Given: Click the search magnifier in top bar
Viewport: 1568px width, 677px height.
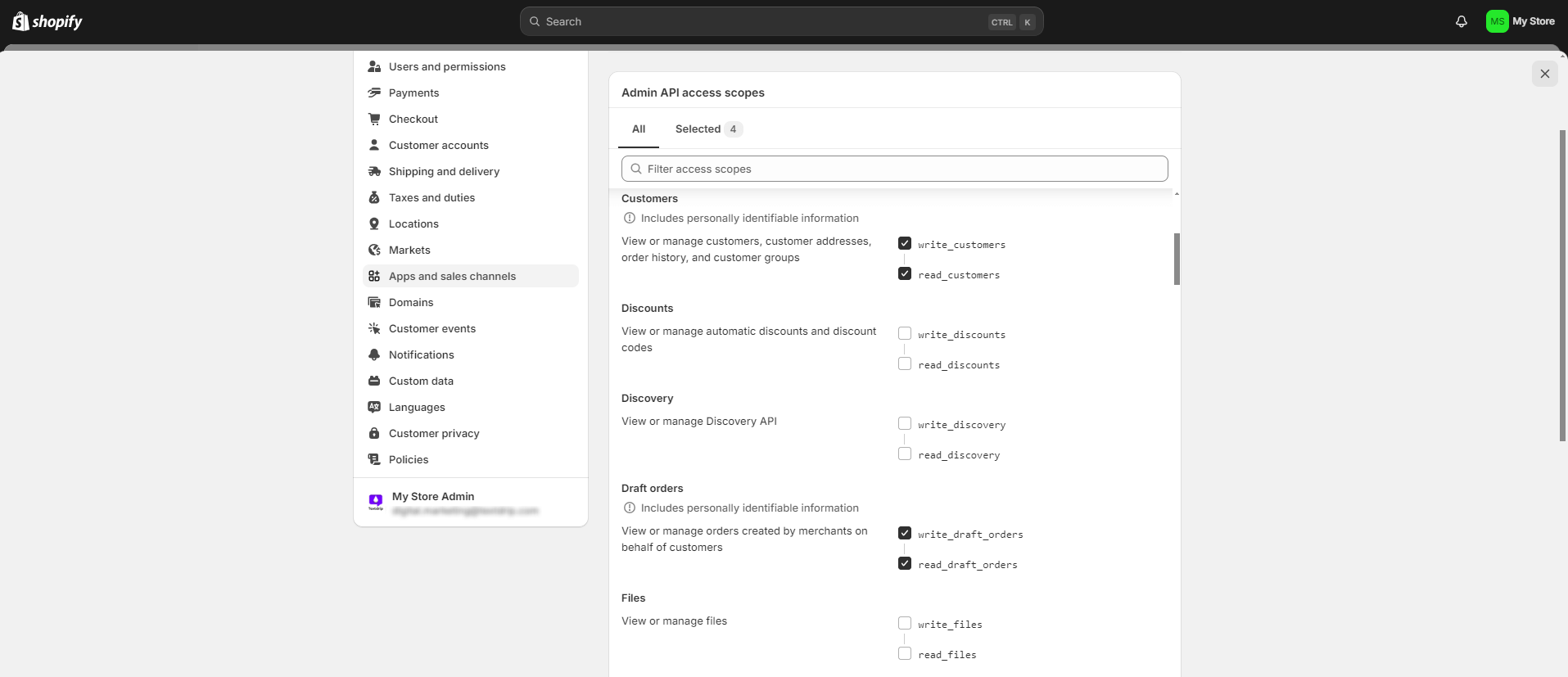Looking at the screenshot, I should click(535, 21).
